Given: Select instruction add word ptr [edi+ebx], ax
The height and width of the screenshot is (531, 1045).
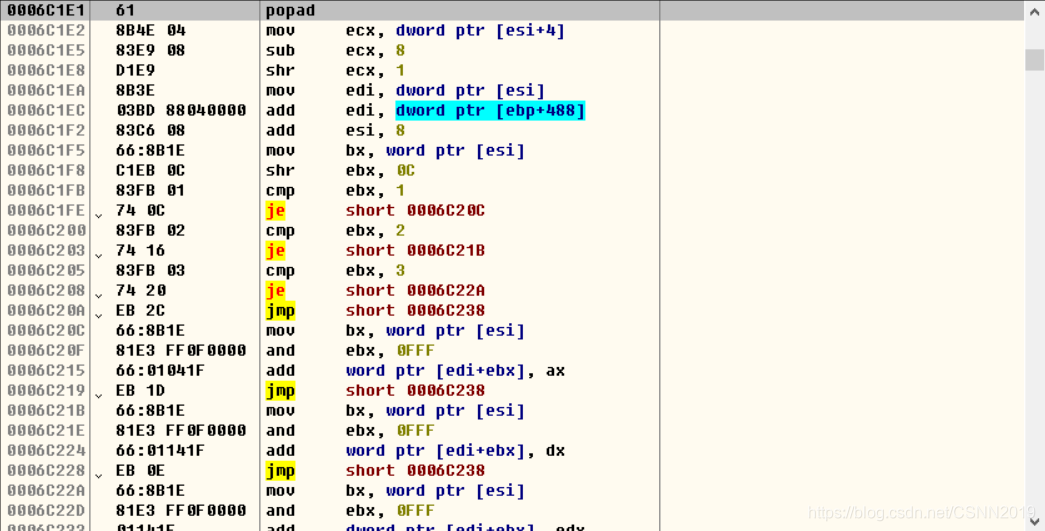Looking at the screenshot, I should pyautogui.click(x=415, y=370).
